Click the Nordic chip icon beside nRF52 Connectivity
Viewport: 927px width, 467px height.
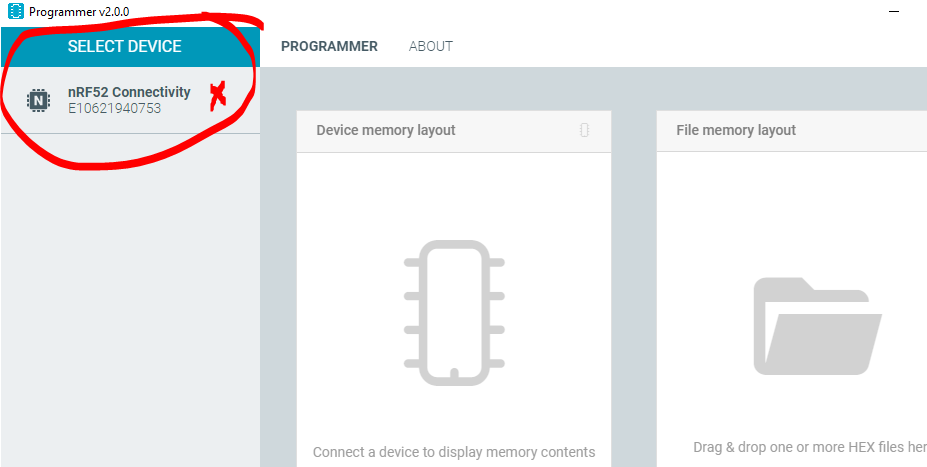pos(38,100)
